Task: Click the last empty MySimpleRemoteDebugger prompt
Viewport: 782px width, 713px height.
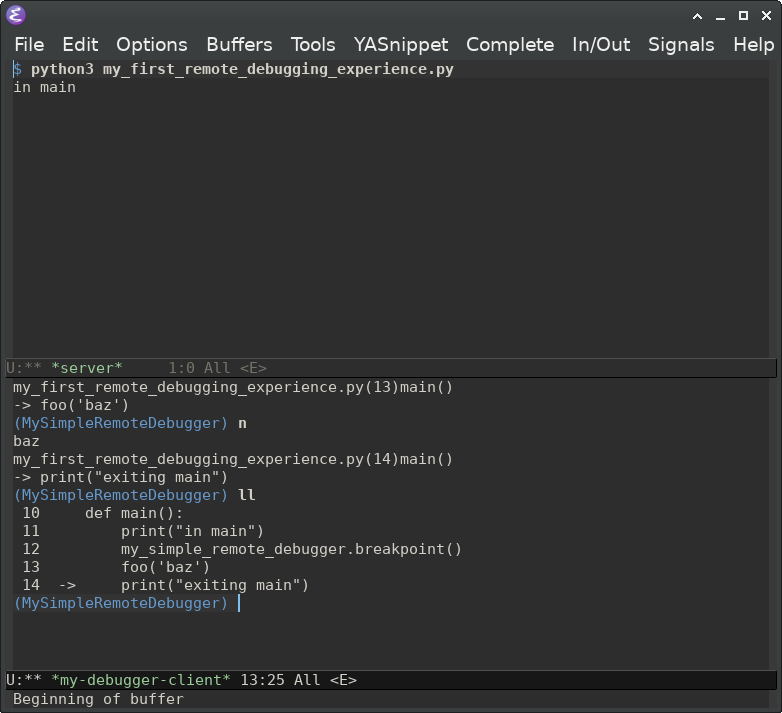Action: click(120, 603)
